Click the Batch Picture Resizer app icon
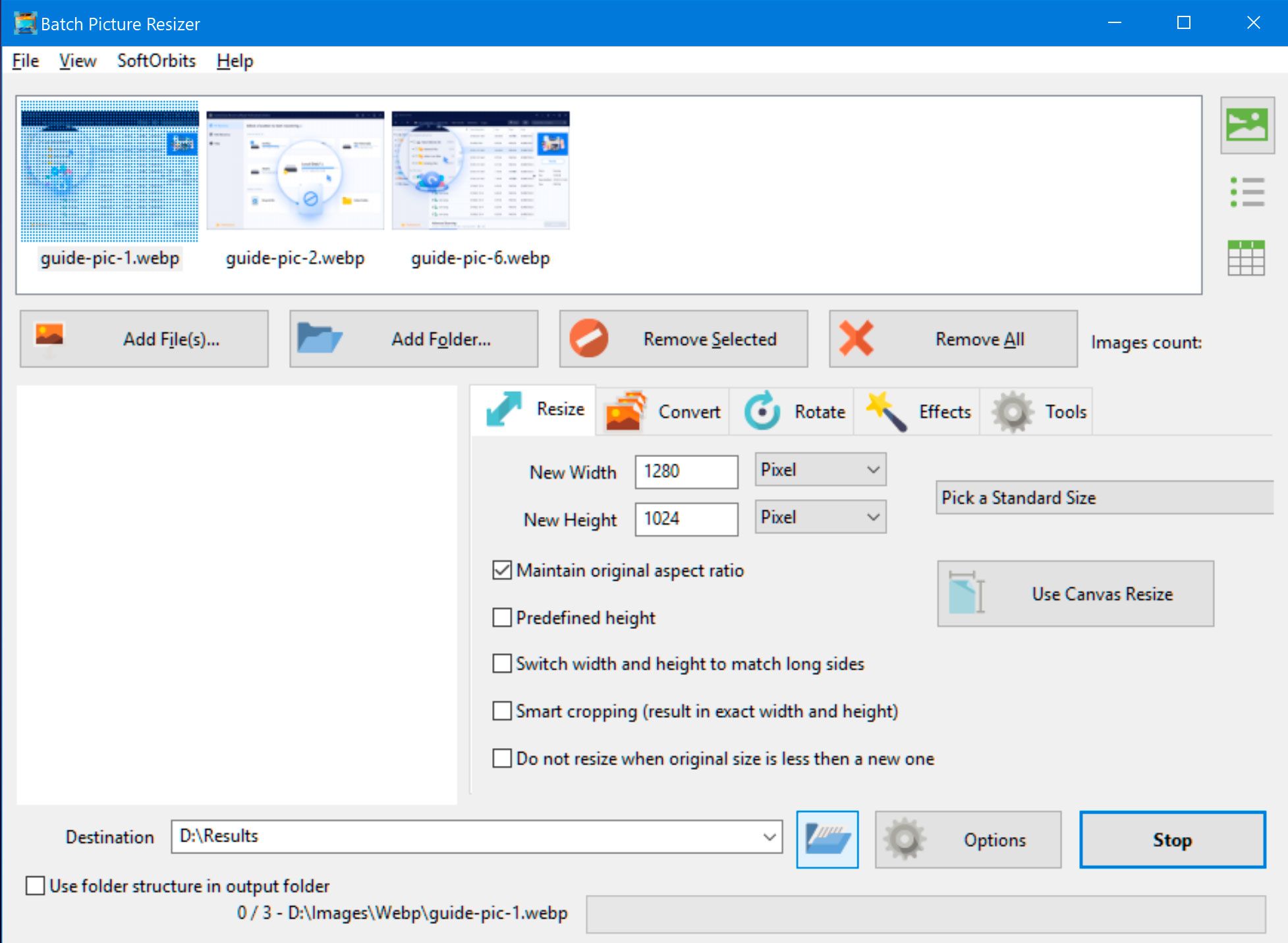Viewport: 1288px width, 943px height. [x=25, y=23]
